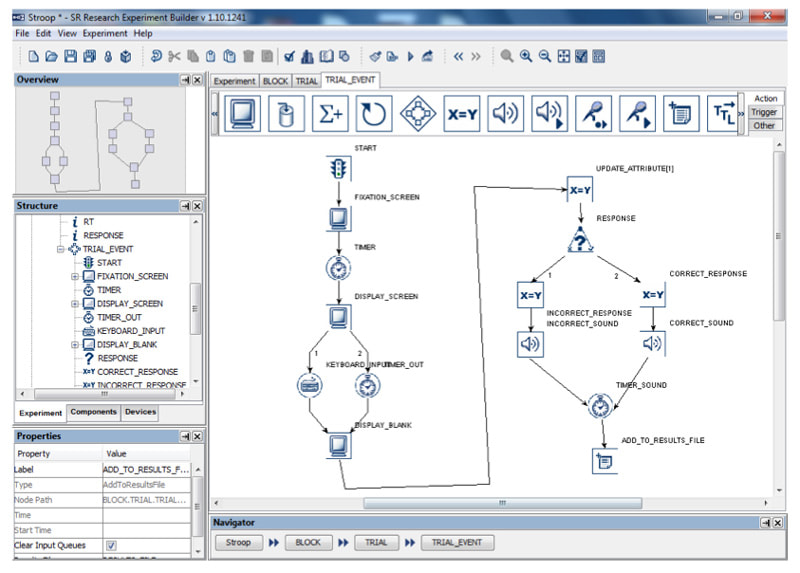The width and height of the screenshot is (800, 573).
Task: Click the Structure panel horizontal scrollbar
Action: click(x=105, y=394)
